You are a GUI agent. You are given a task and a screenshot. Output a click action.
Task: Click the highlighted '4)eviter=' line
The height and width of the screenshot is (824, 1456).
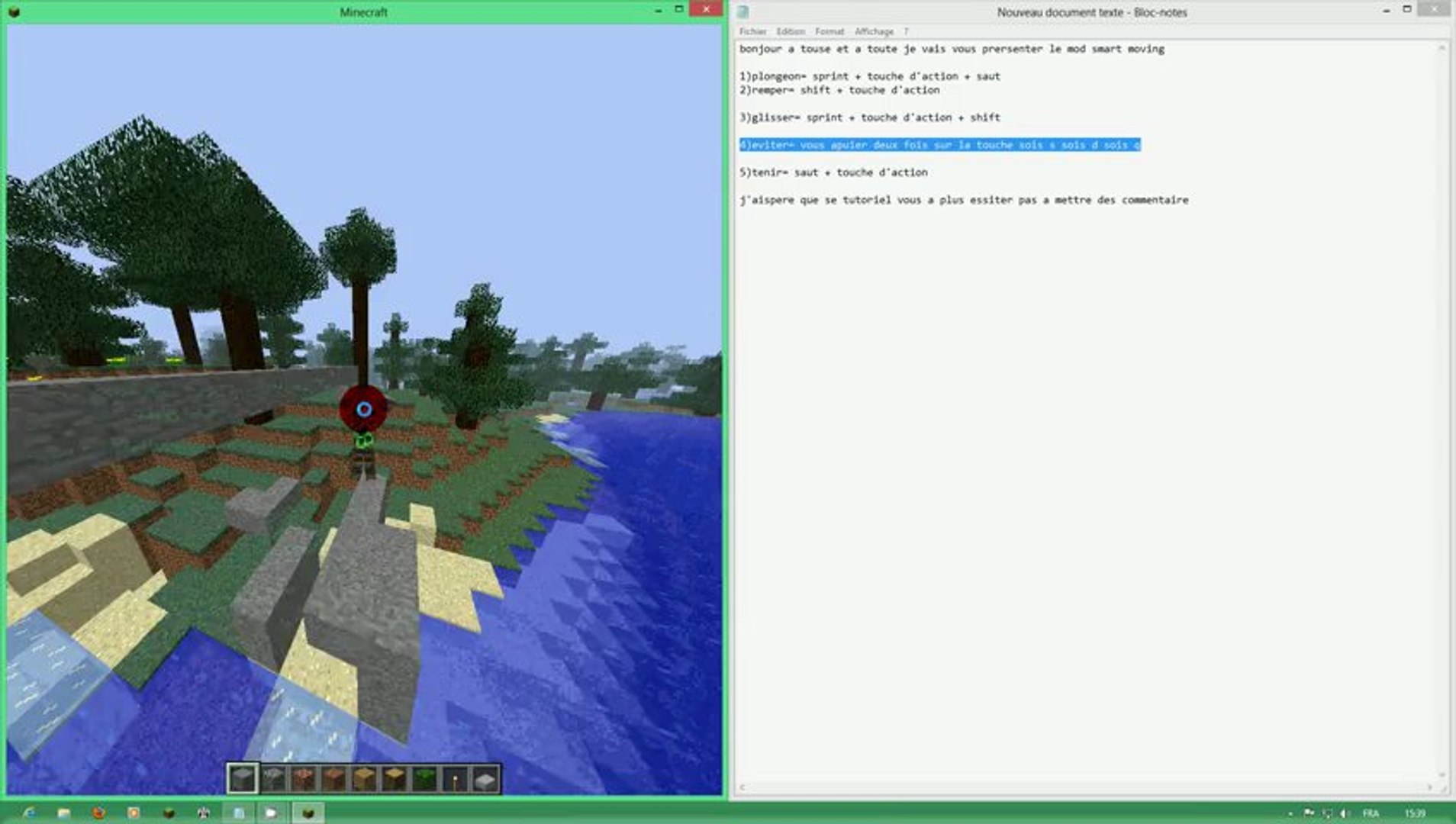coord(939,145)
